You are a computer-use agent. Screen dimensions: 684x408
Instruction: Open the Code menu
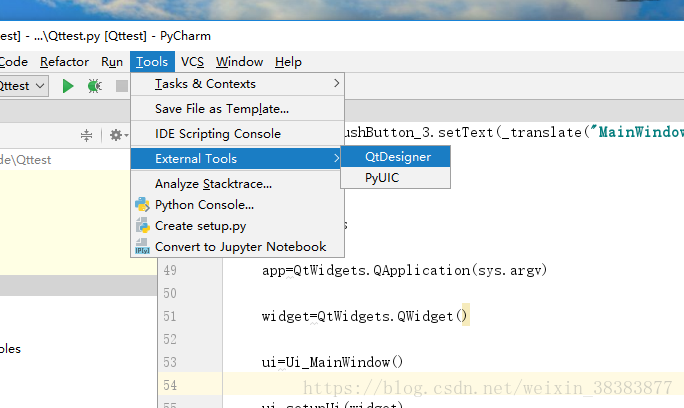pyautogui.click(x=14, y=62)
